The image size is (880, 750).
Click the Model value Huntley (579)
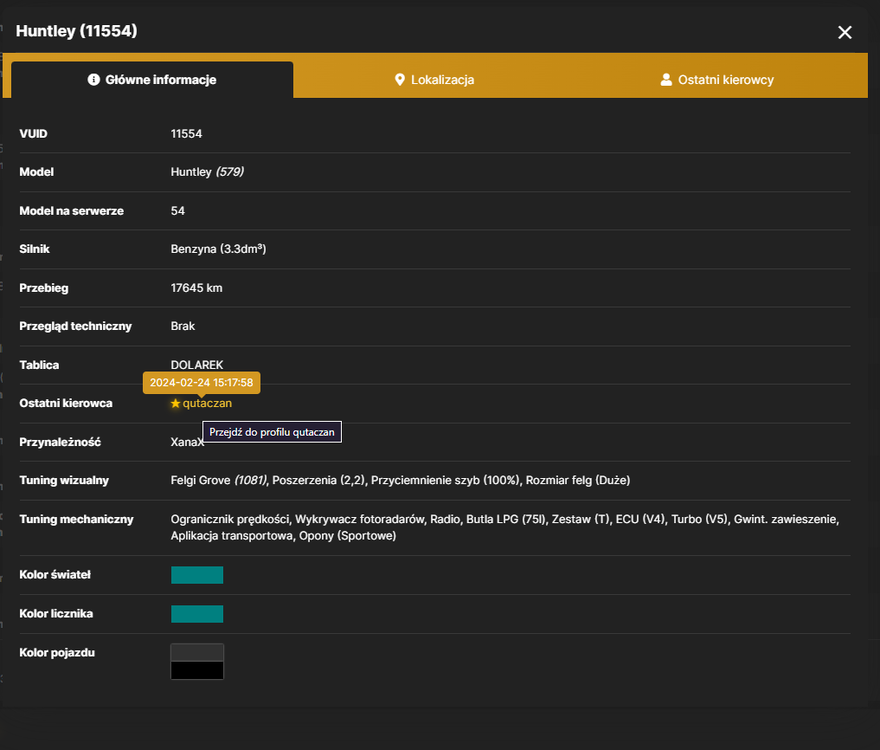point(207,172)
